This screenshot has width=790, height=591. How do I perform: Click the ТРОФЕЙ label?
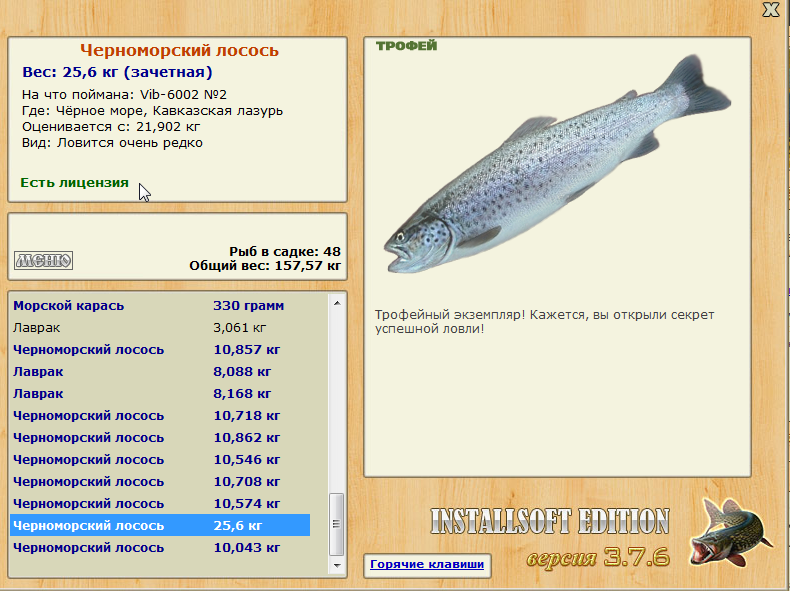click(x=407, y=46)
